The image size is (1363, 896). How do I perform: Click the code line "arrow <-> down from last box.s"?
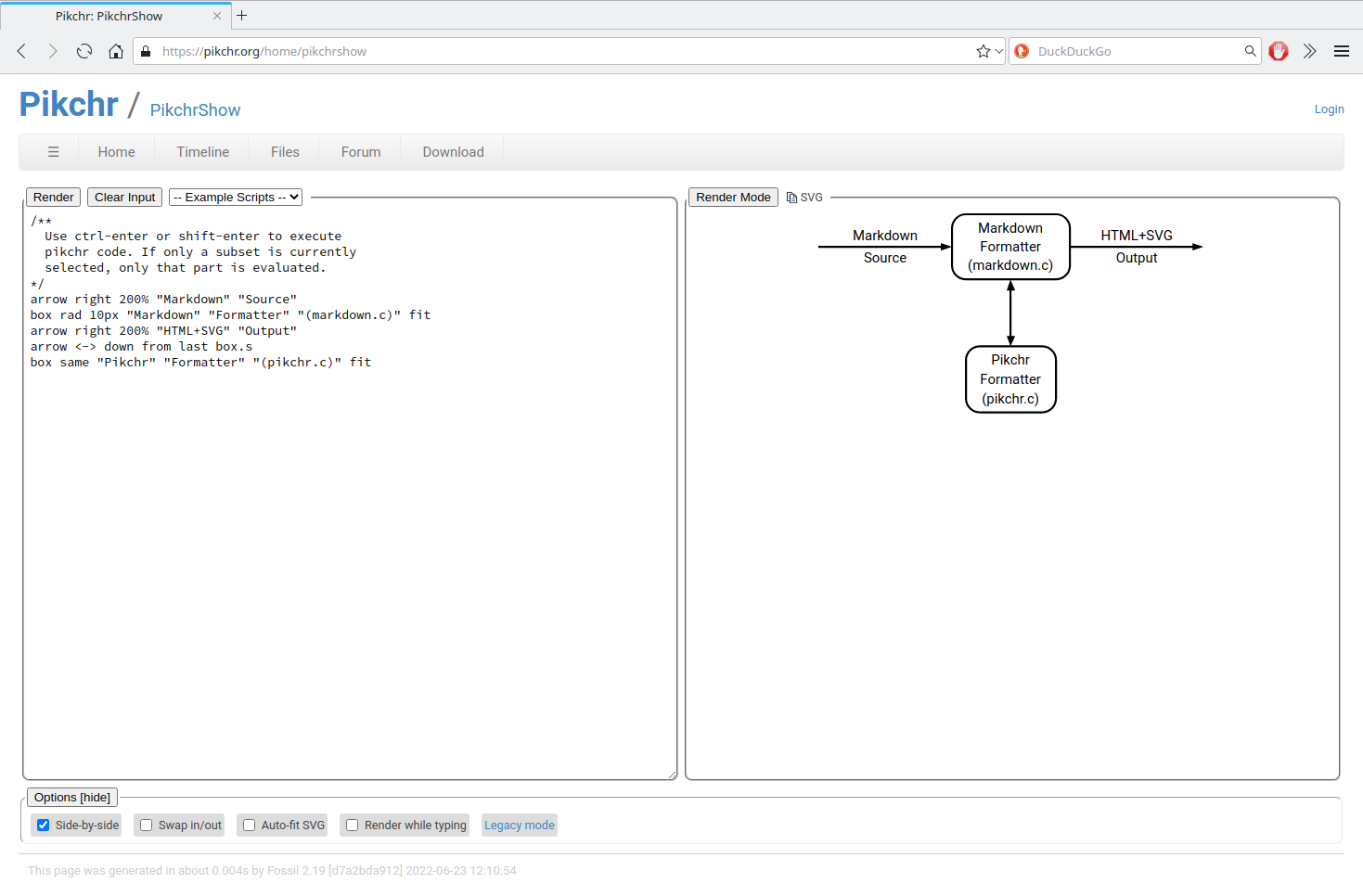pyautogui.click(x=141, y=347)
